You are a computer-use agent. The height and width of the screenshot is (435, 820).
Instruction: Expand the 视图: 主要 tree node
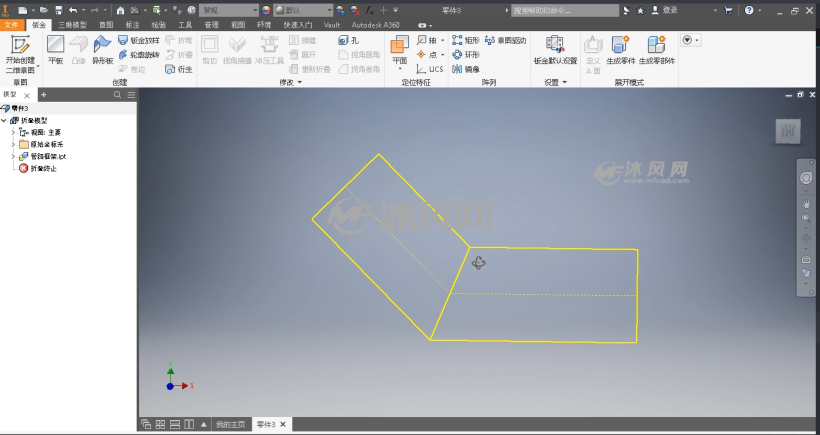(x=14, y=132)
